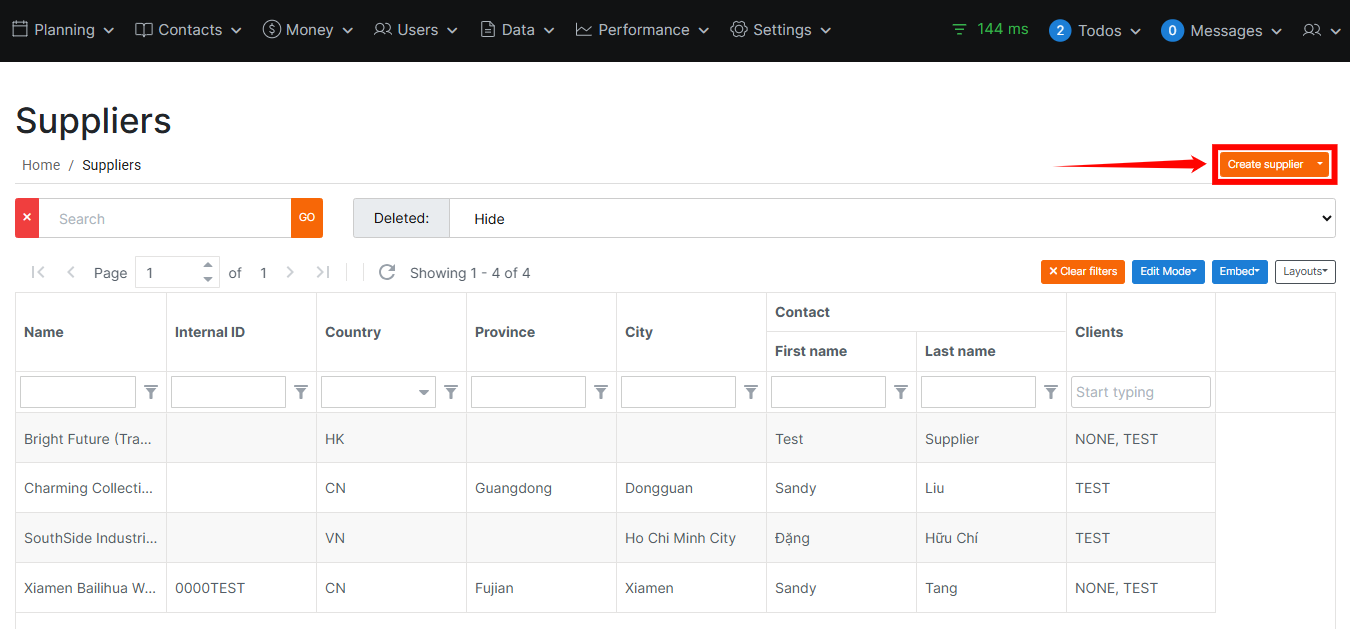Go to Home breadcrumb link

(41, 165)
